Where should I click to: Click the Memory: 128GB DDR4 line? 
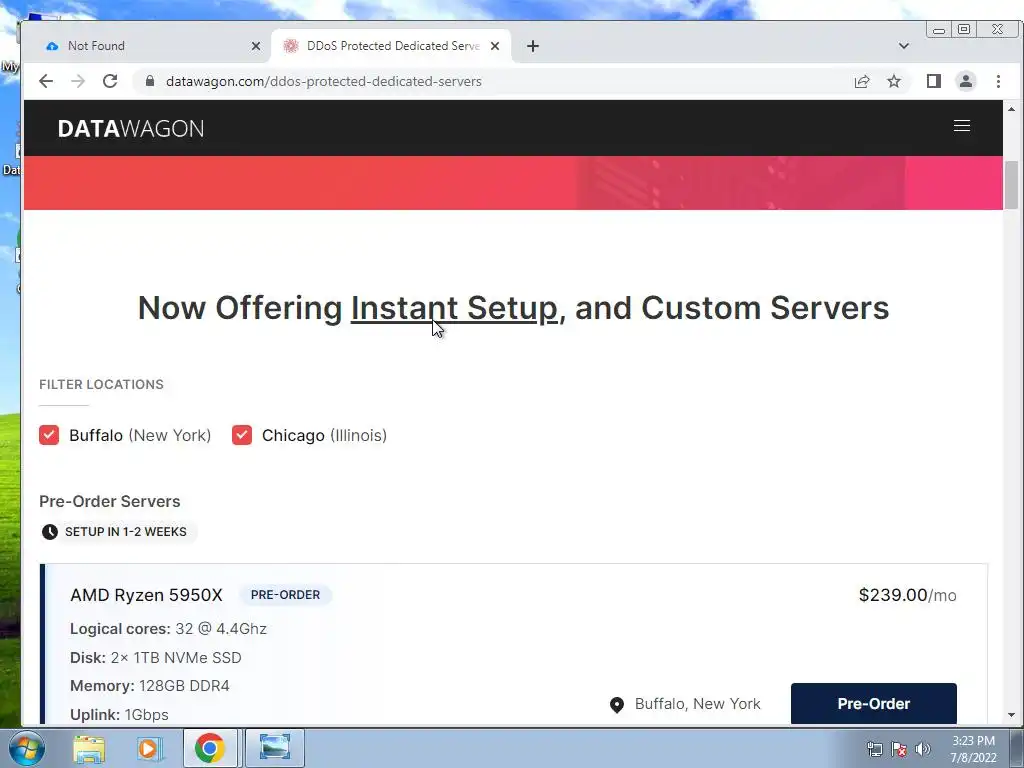(x=150, y=686)
